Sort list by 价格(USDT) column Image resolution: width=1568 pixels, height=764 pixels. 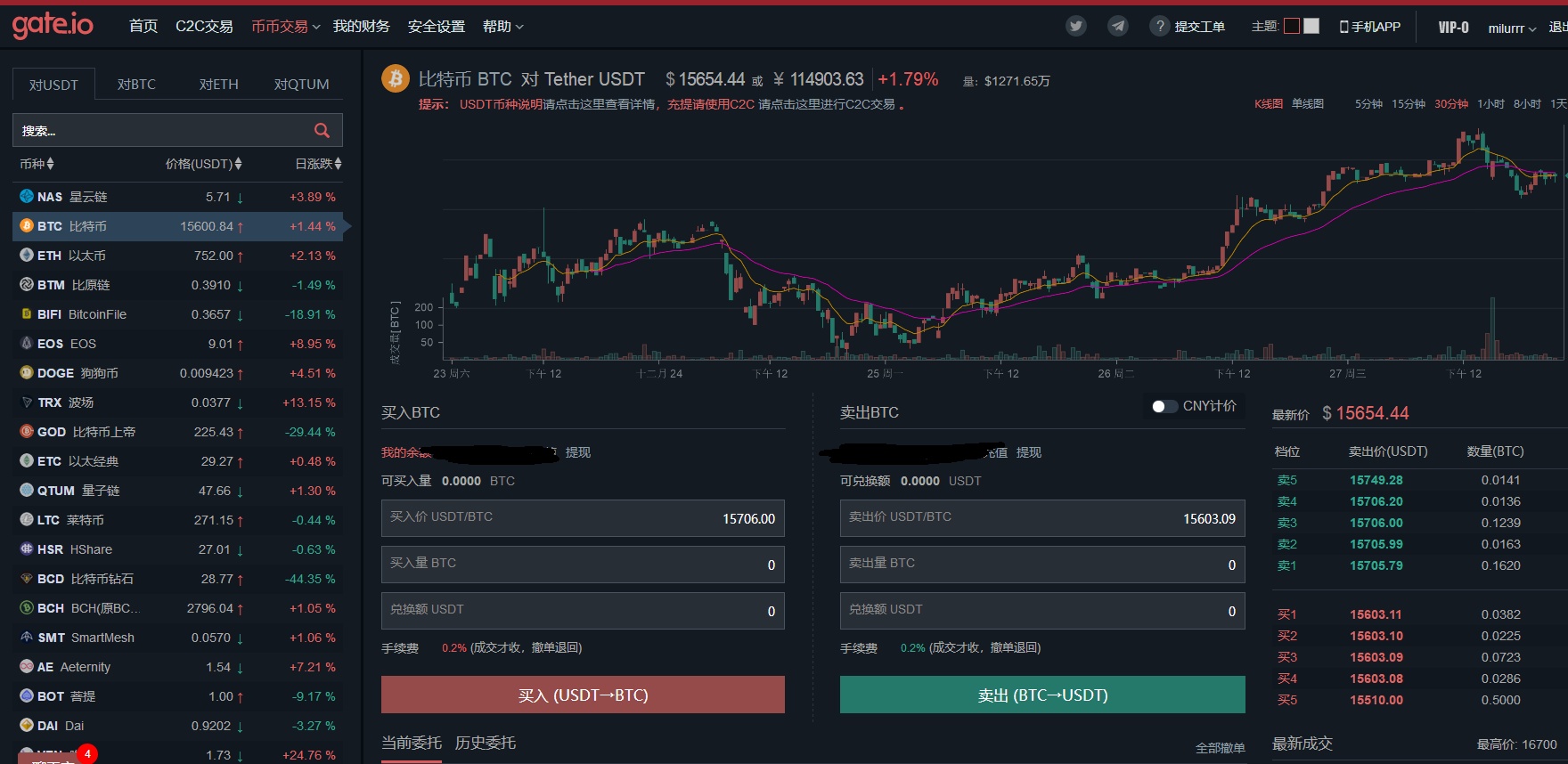pyautogui.click(x=204, y=164)
